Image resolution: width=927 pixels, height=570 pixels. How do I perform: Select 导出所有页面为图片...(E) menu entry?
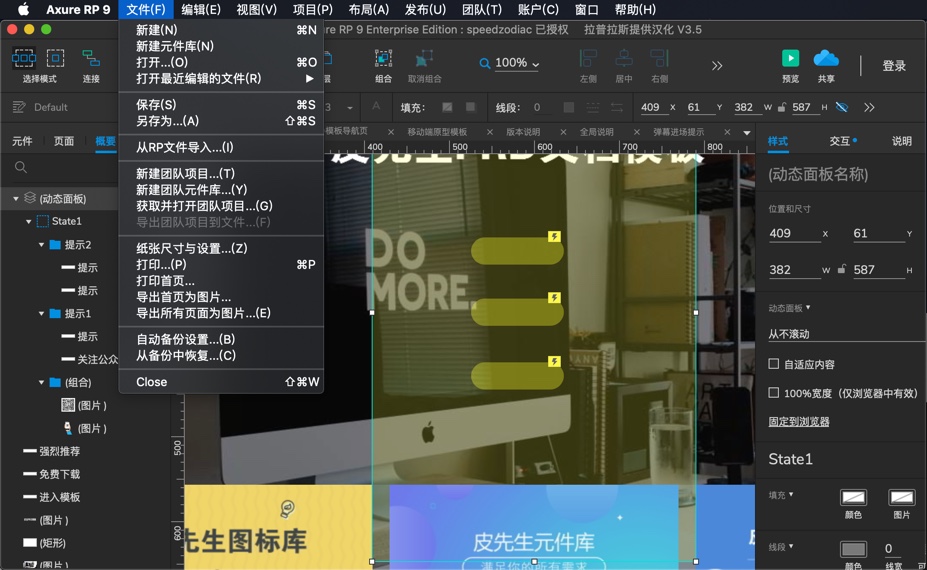[x=221, y=313]
